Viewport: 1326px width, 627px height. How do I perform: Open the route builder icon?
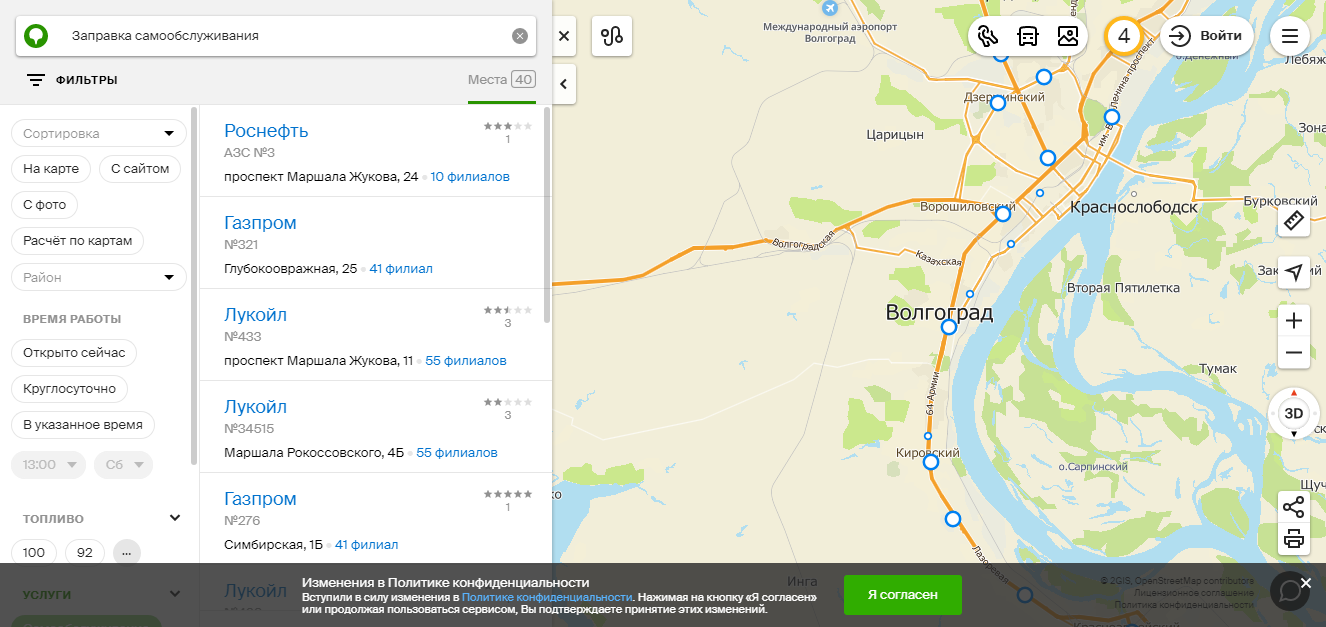point(612,36)
